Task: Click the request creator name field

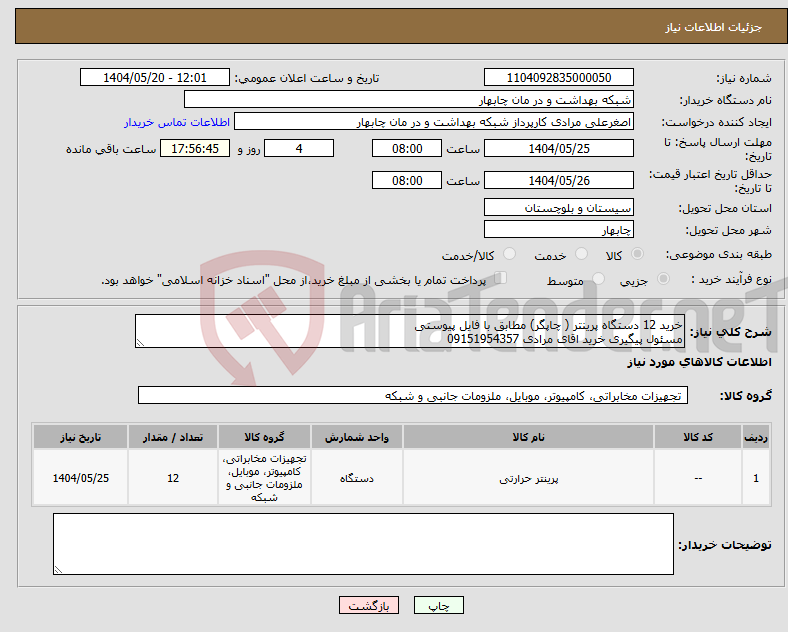Action: [434, 122]
